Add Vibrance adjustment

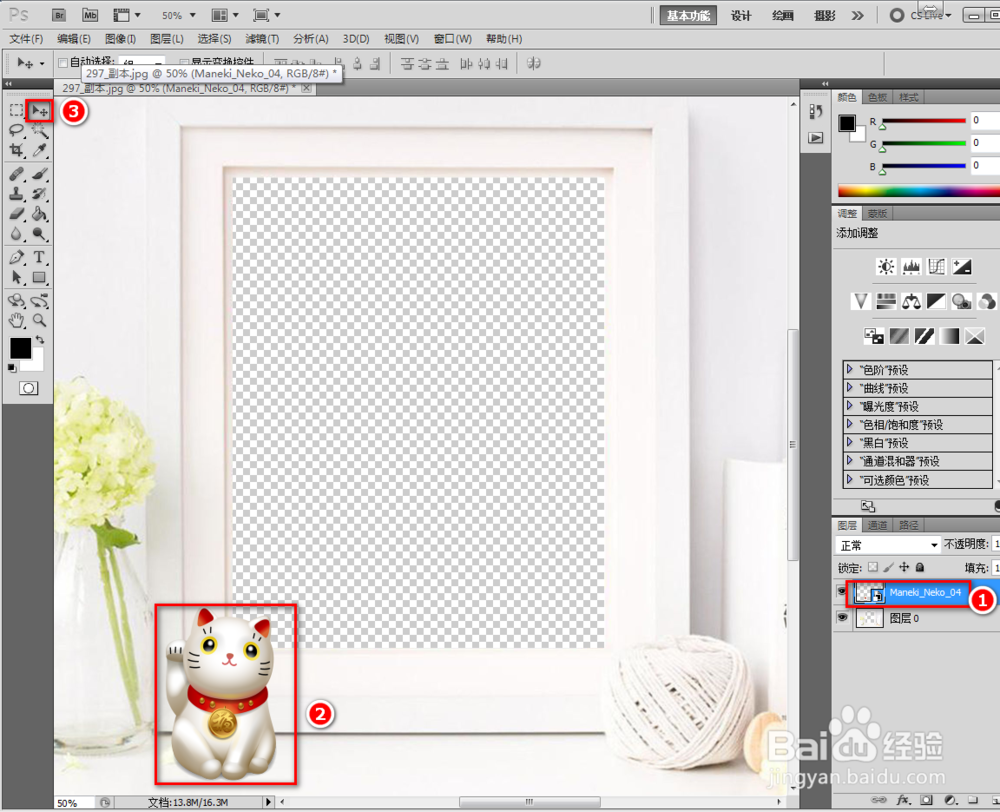861,301
